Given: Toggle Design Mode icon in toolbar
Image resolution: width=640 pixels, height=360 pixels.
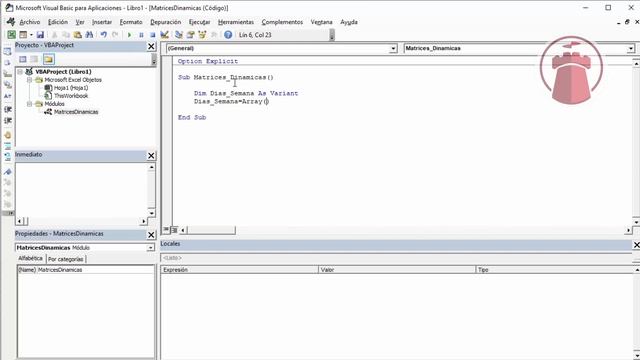Looking at the screenshot, I should click(164, 35).
